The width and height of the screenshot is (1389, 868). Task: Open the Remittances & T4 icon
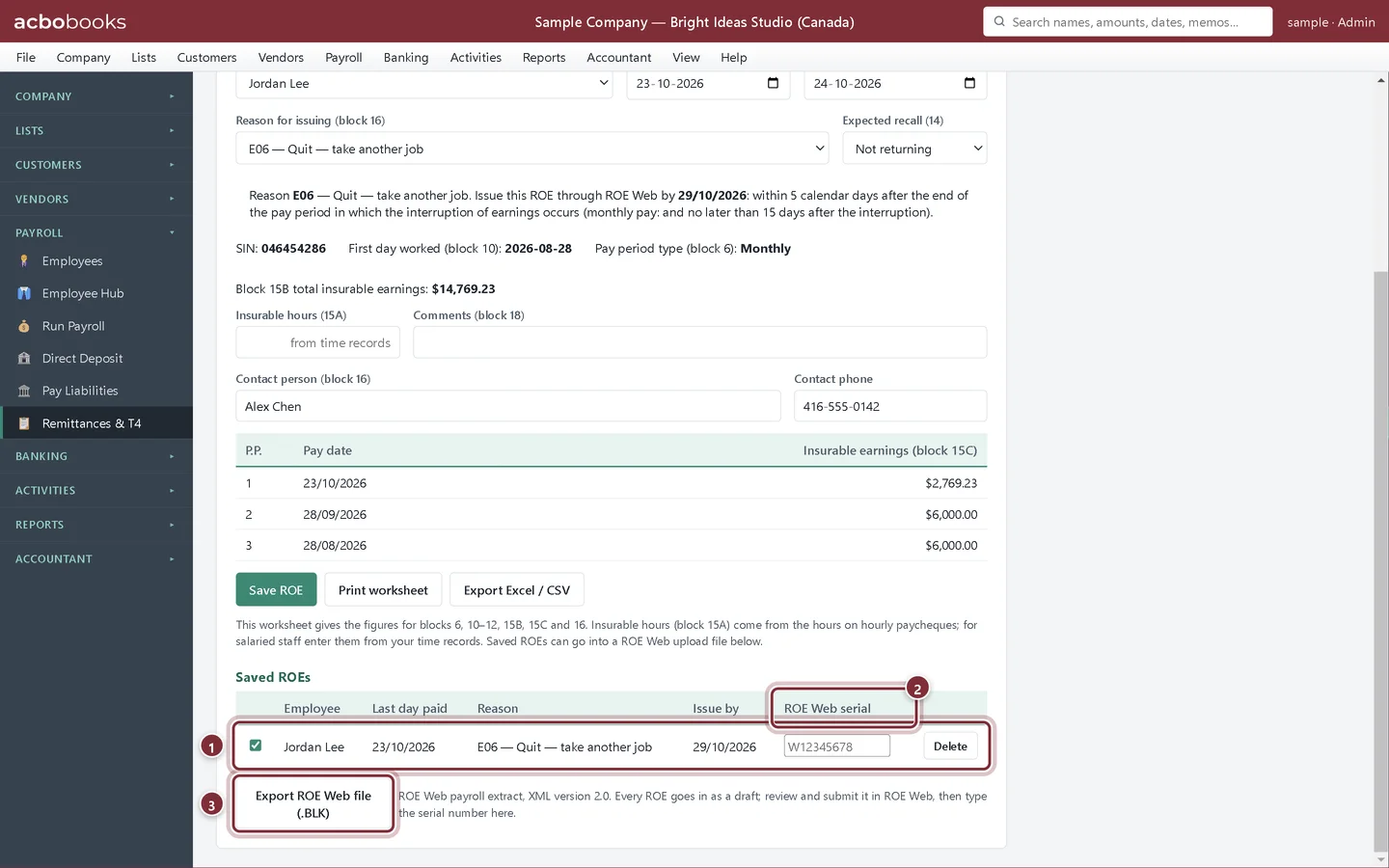24,423
